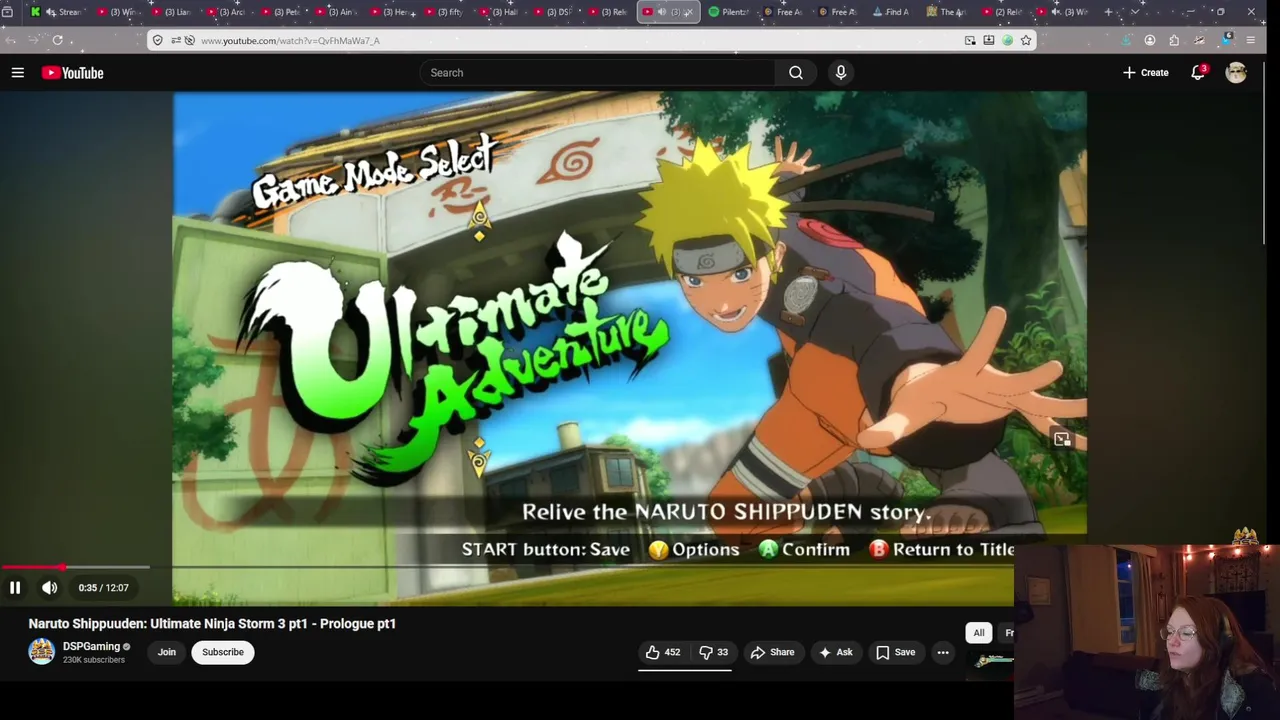Click the video title text
This screenshot has width=1280, height=720.
click(212, 623)
